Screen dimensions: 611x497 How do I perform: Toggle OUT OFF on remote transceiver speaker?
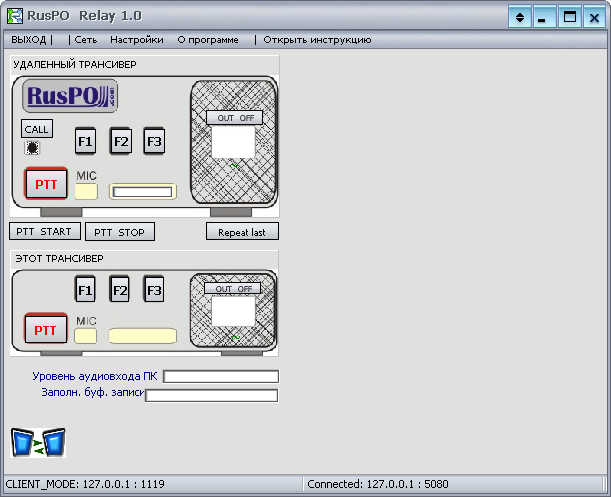click(x=235, y=118)
